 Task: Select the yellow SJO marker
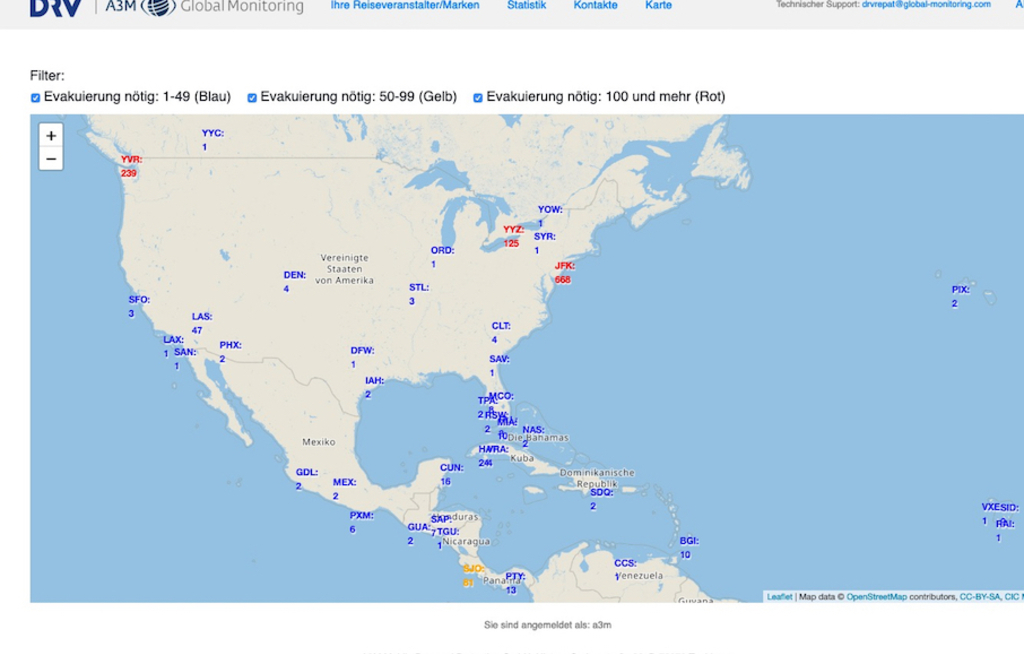(x=473, y=576)
